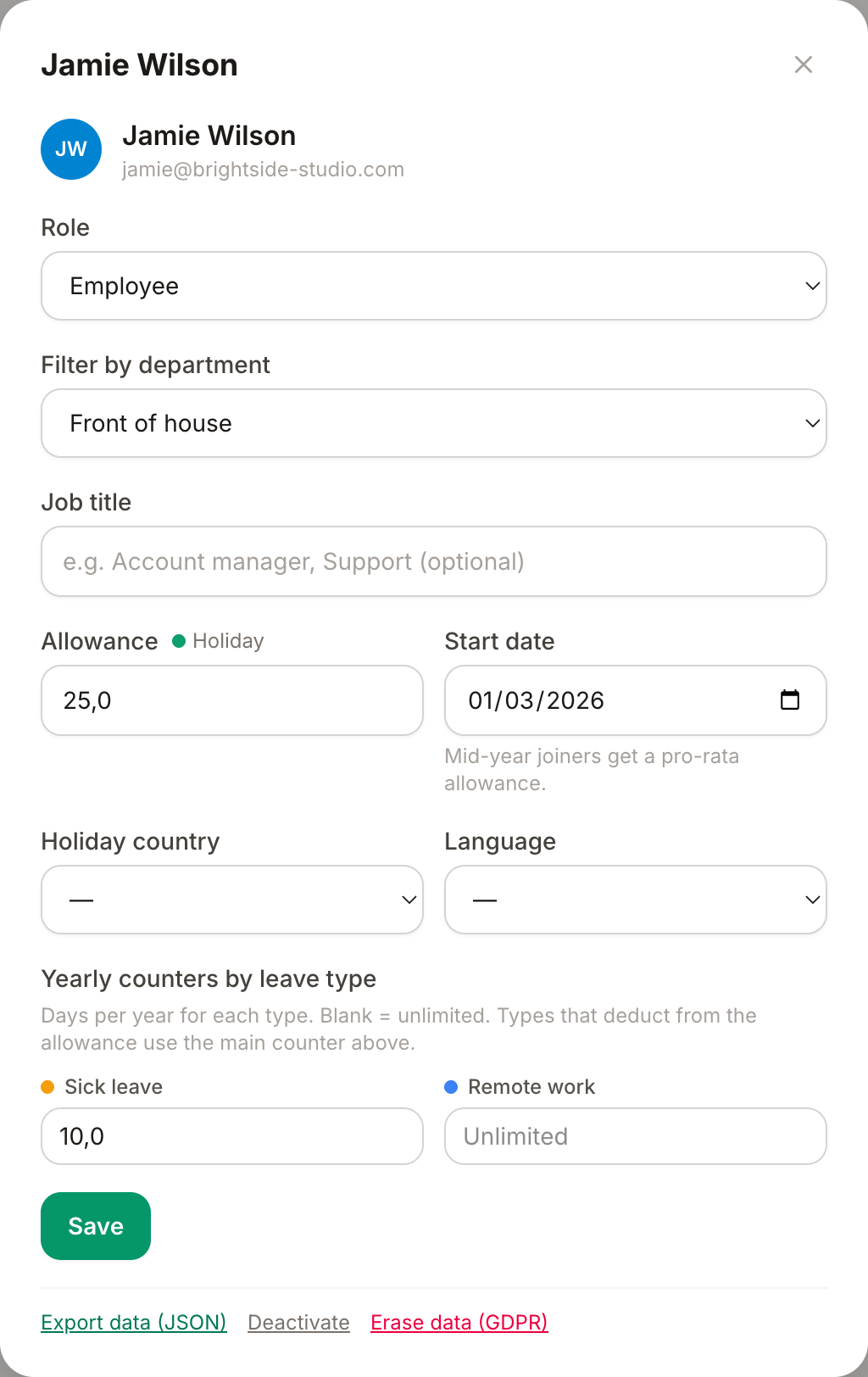This screenshot has width=868, height=1377.
Task: Click the Erase data (GDPR) link
Action: pos(459,1323)
